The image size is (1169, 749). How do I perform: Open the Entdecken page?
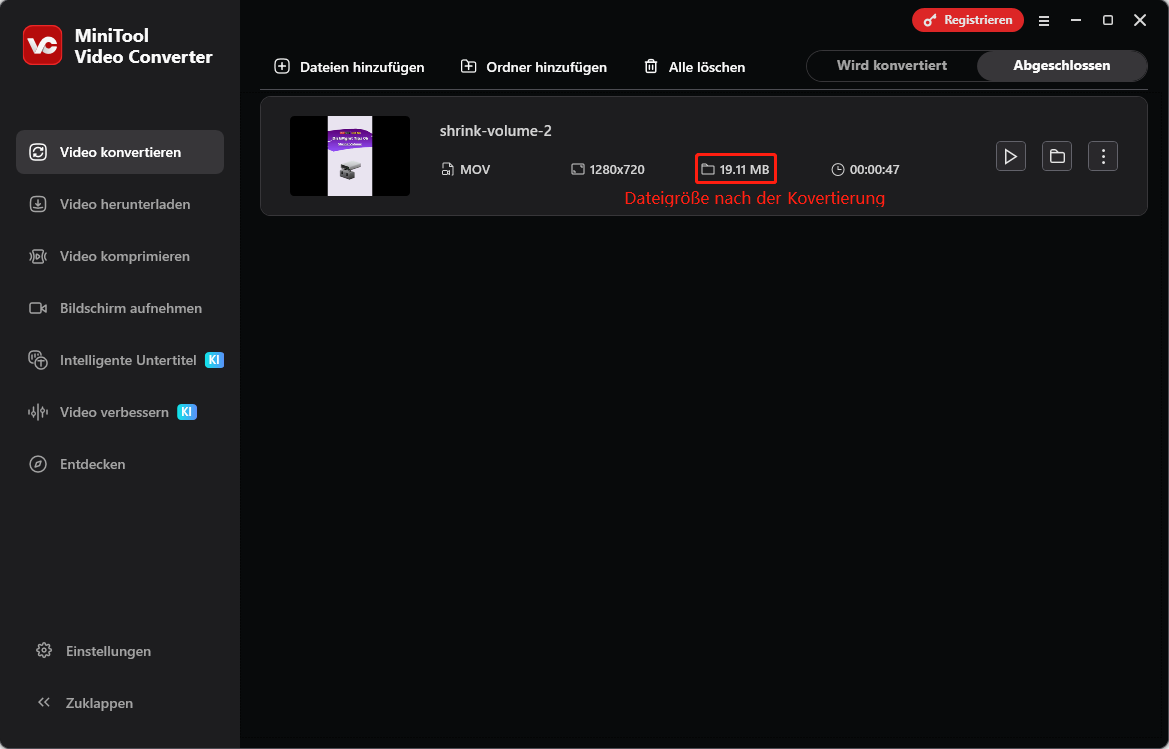coord(120,464)
